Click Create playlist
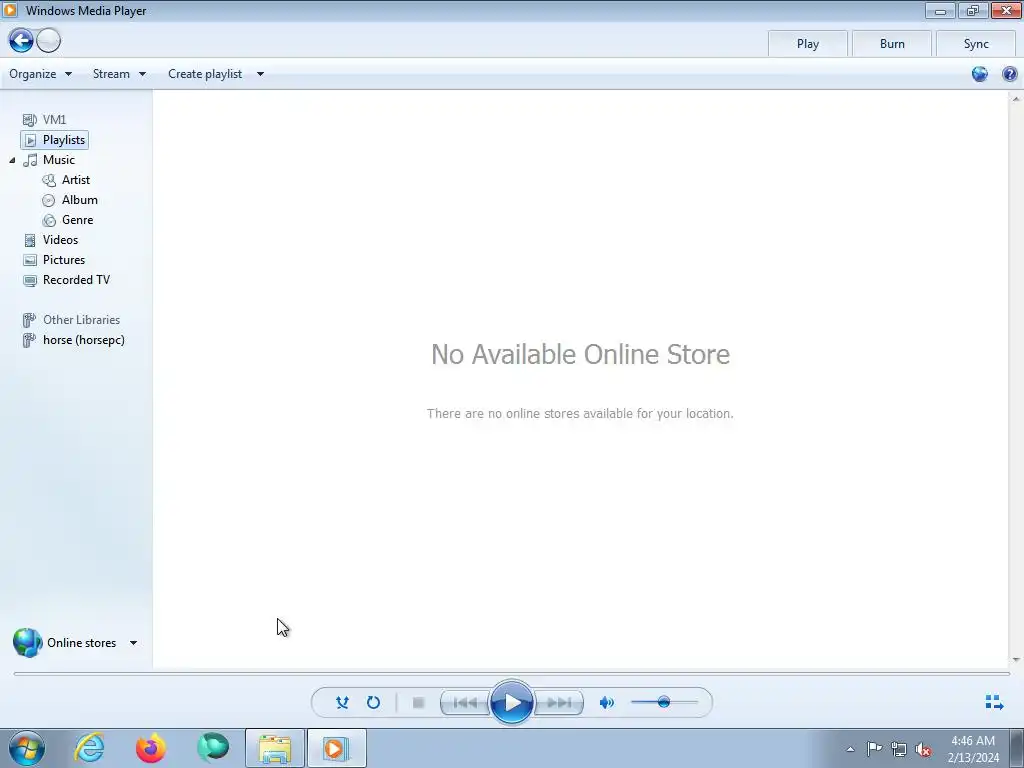This screenshot has height=768, width=1024. [205, 74]
